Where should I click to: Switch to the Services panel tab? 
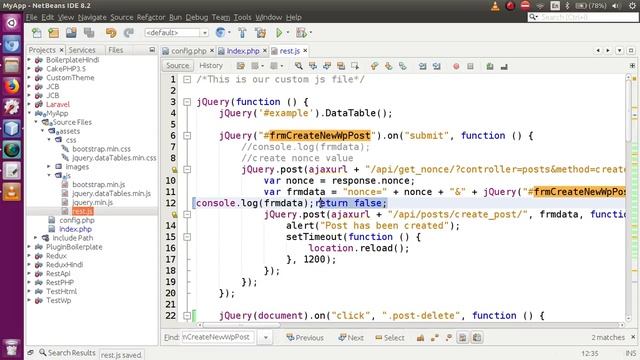pos(82,50)
